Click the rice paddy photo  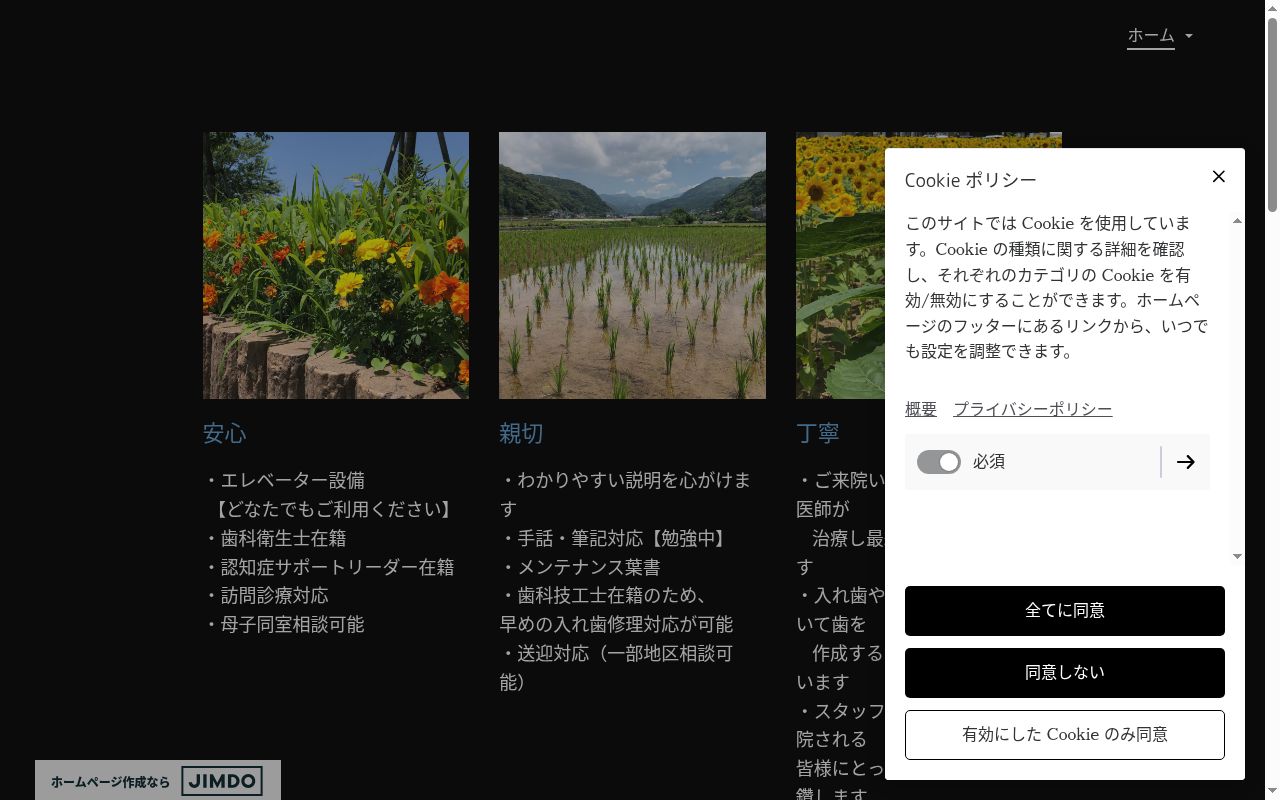pos(632,265)
